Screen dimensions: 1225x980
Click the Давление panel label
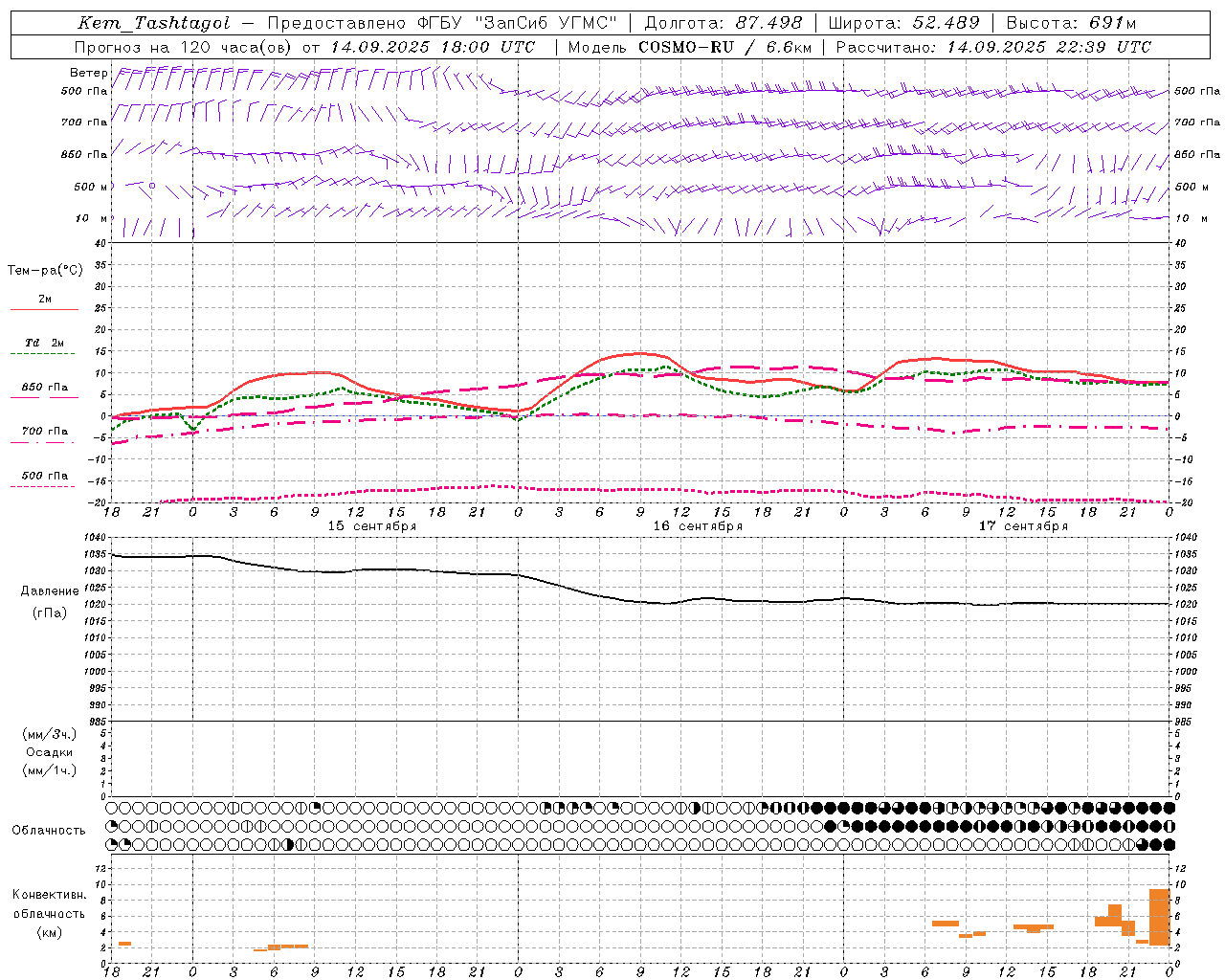[50, 591]
